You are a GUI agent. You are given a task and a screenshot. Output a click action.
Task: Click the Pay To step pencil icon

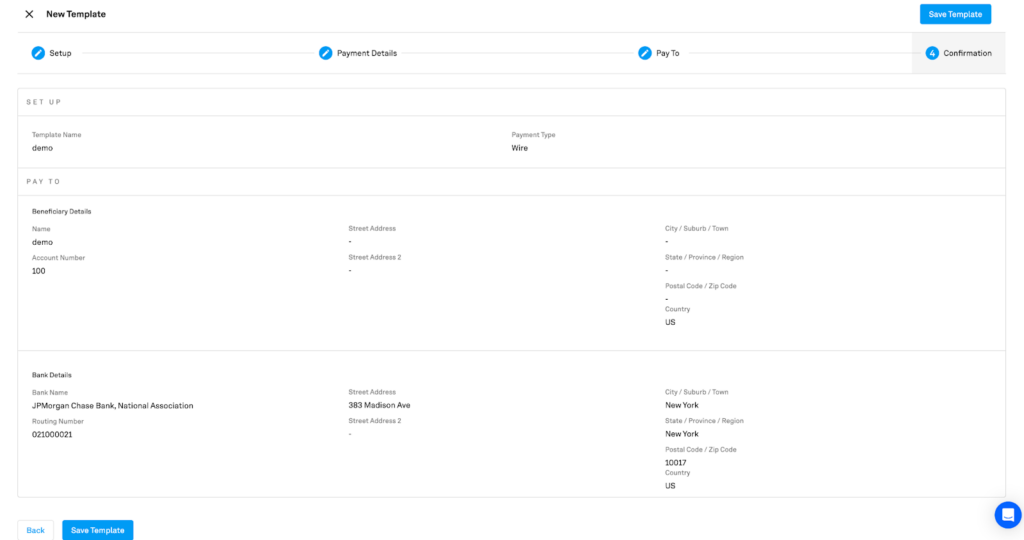pos(645,53)
